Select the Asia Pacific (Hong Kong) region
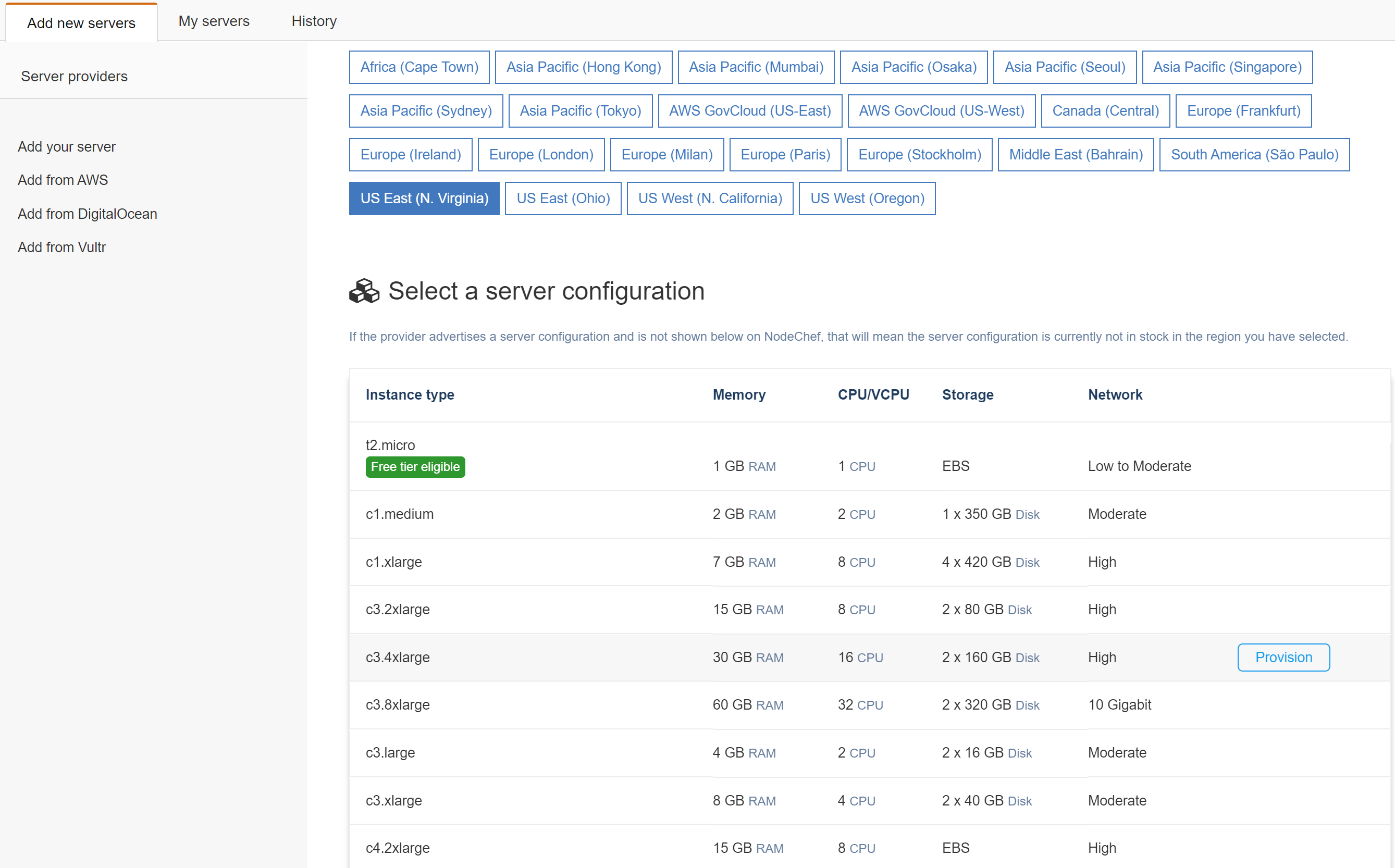 (x=583, y=67)
